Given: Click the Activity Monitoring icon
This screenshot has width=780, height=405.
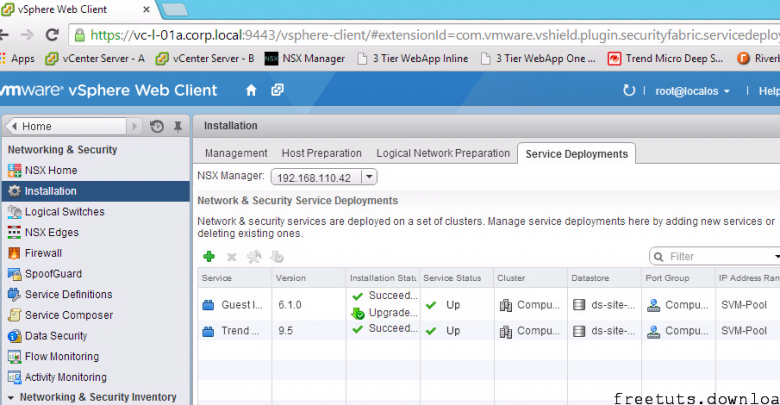Looking at the screenshot, I should (14, 378).
